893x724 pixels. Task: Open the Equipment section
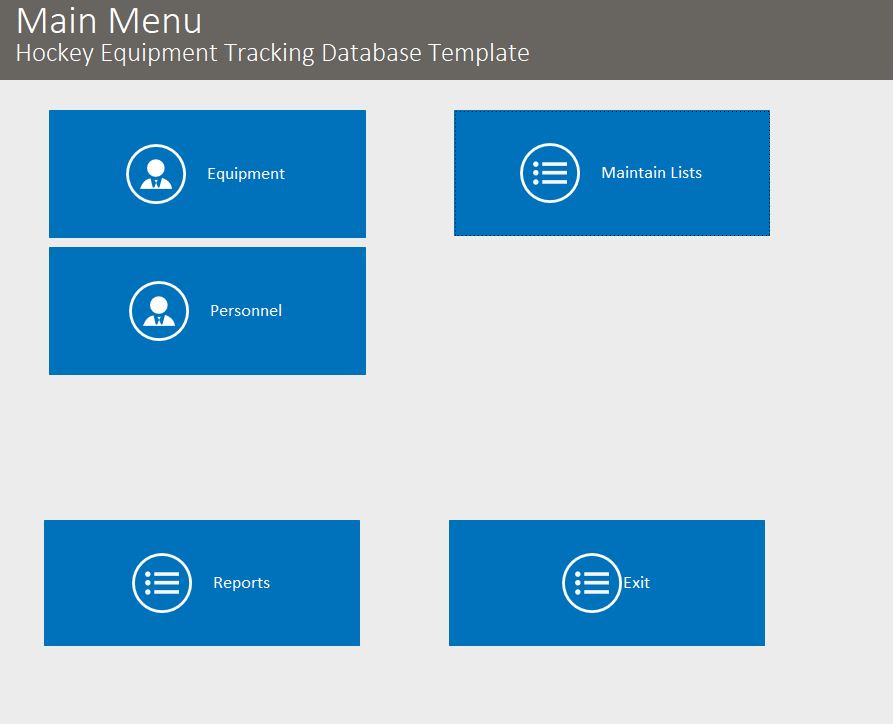(x=207, y=174)
